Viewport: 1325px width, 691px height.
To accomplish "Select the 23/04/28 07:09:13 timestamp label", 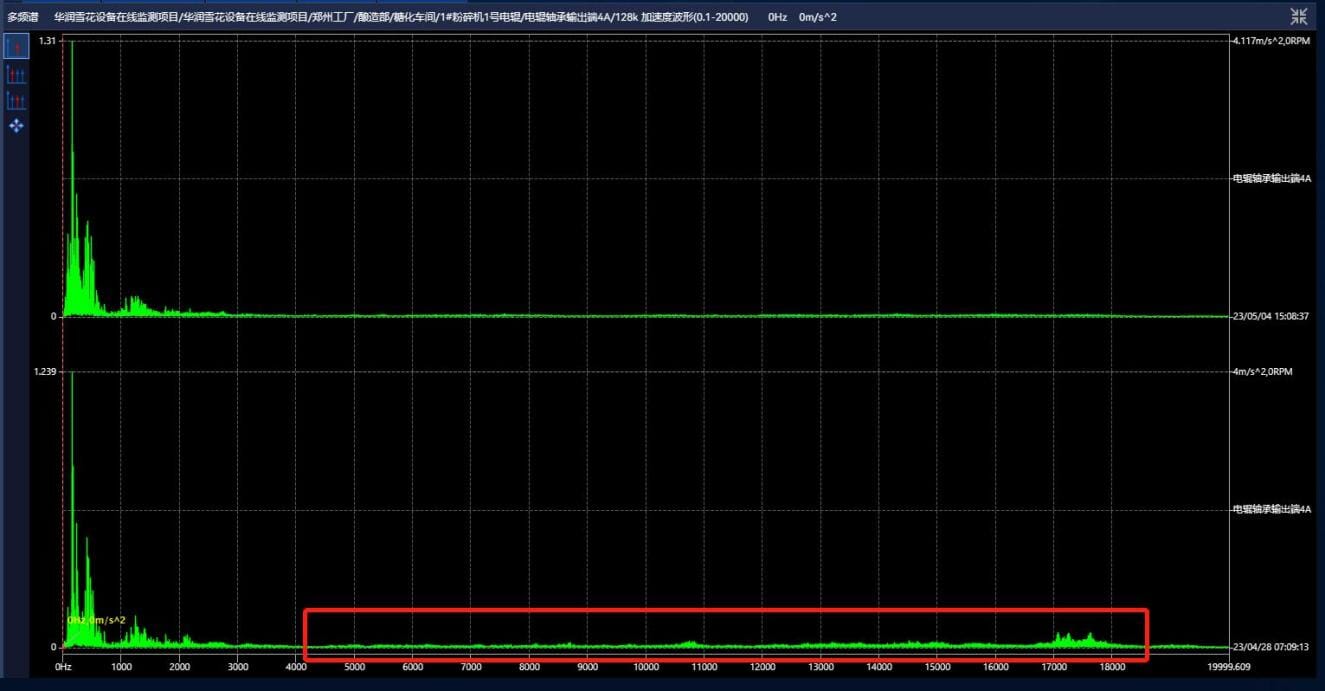I will pyautogui.click(x=1271, y=647).
